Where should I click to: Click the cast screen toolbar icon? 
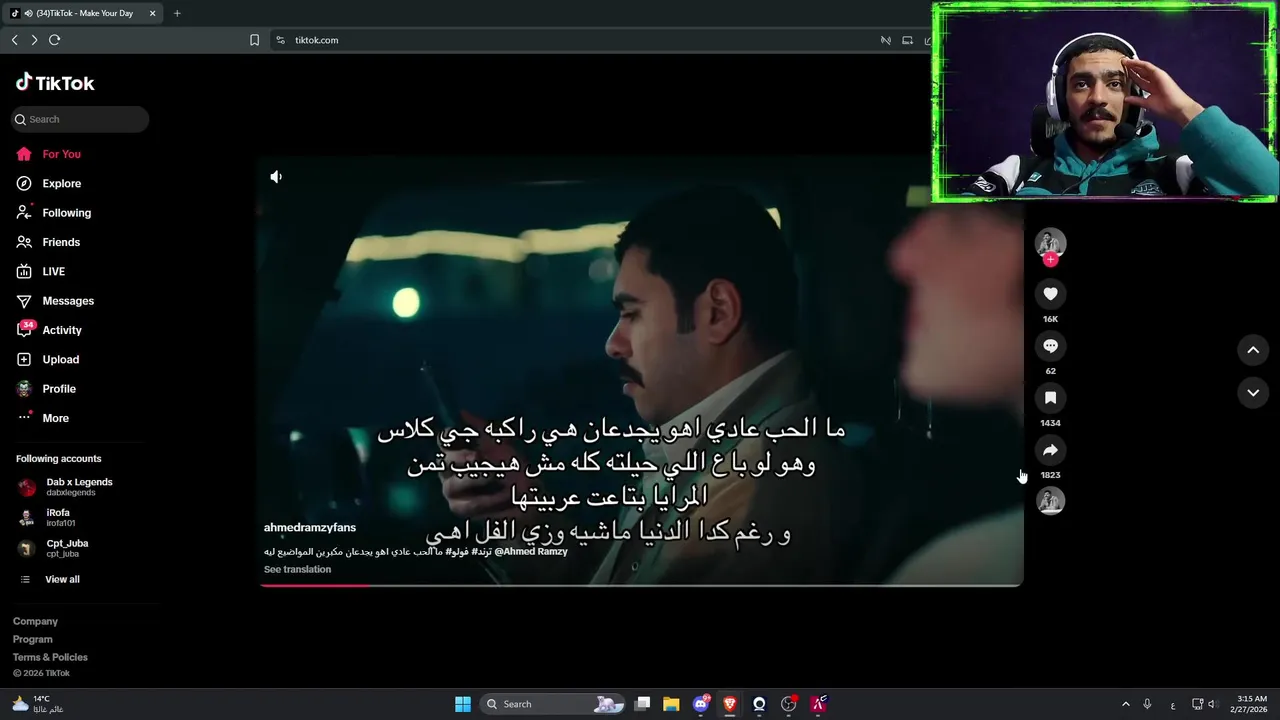pos(908,40)
